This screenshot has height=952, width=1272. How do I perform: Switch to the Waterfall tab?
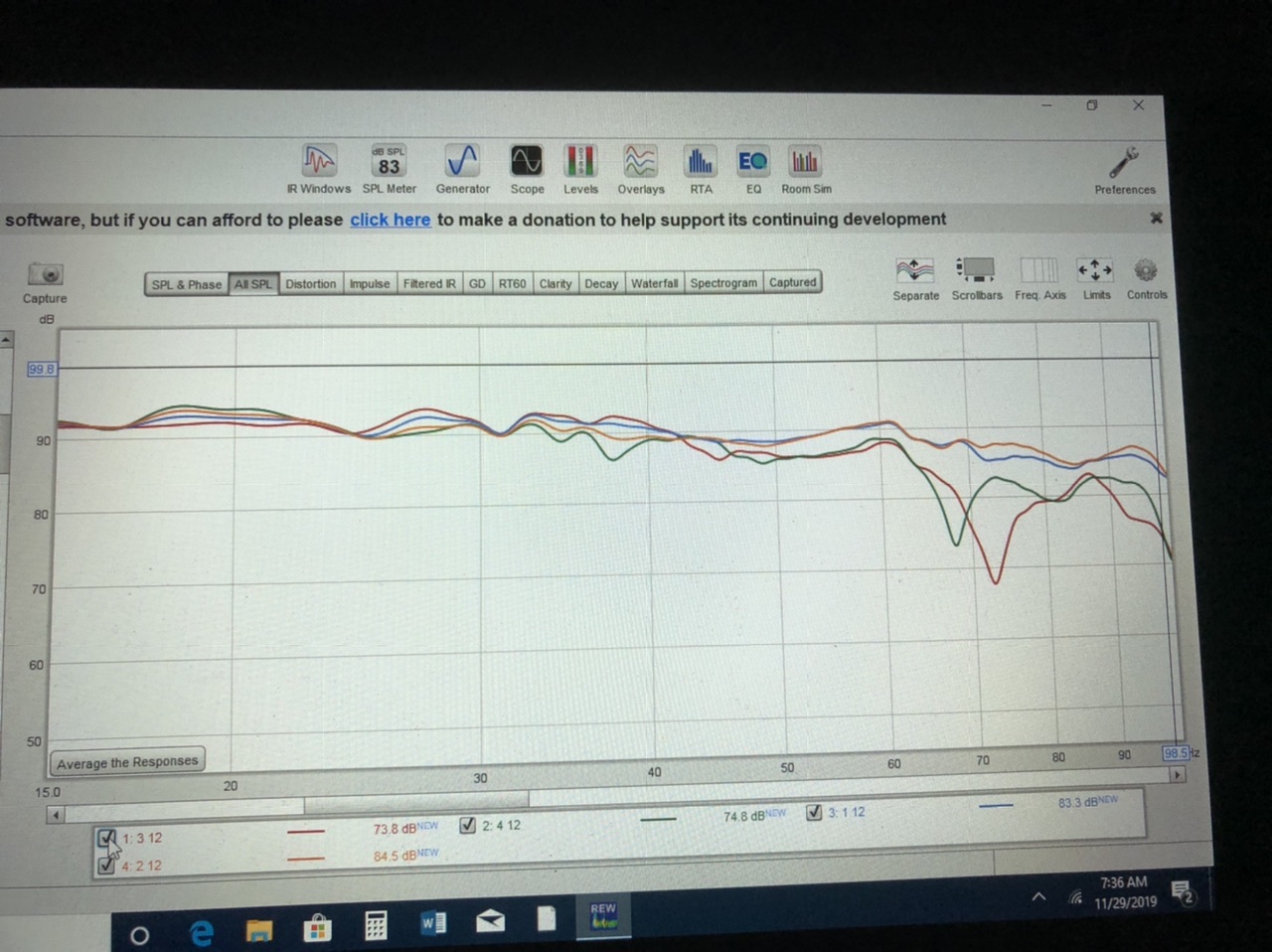[x=654, y=283]
